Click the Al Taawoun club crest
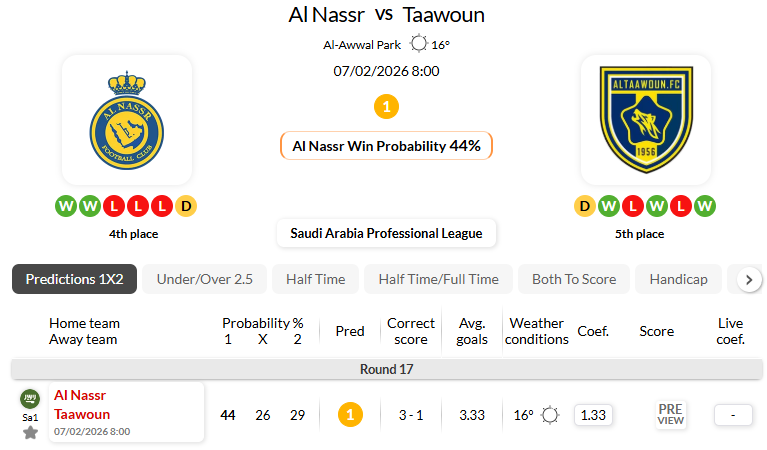This screenshot has width=767, height=450. [645, 120]
